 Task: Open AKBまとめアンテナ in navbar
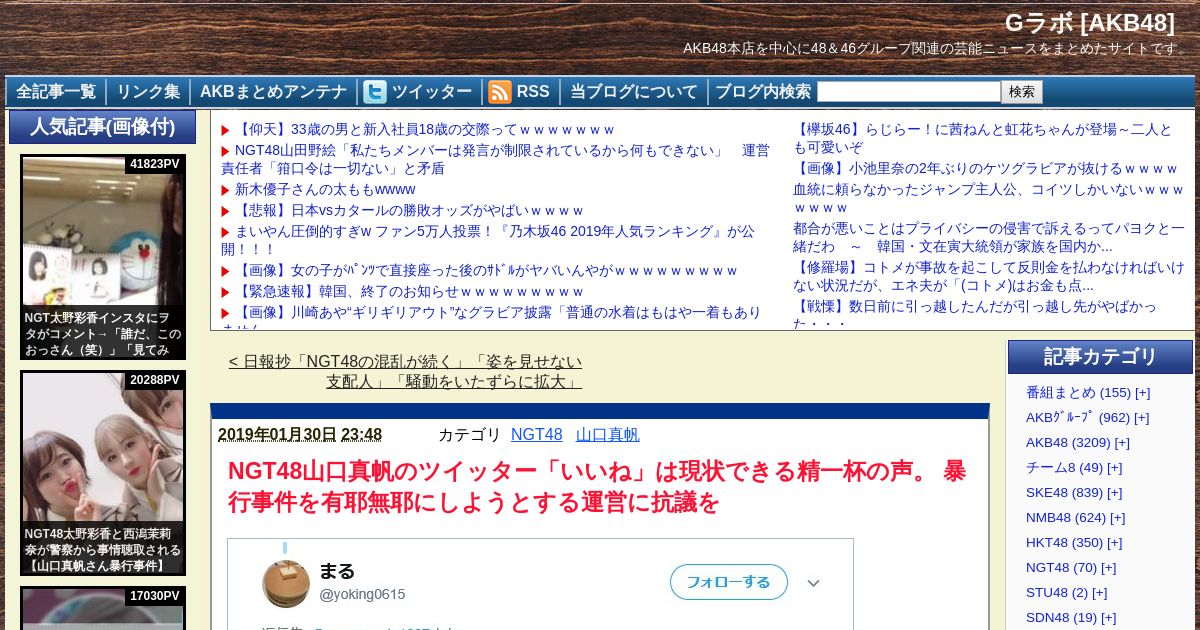click(273, 92)
